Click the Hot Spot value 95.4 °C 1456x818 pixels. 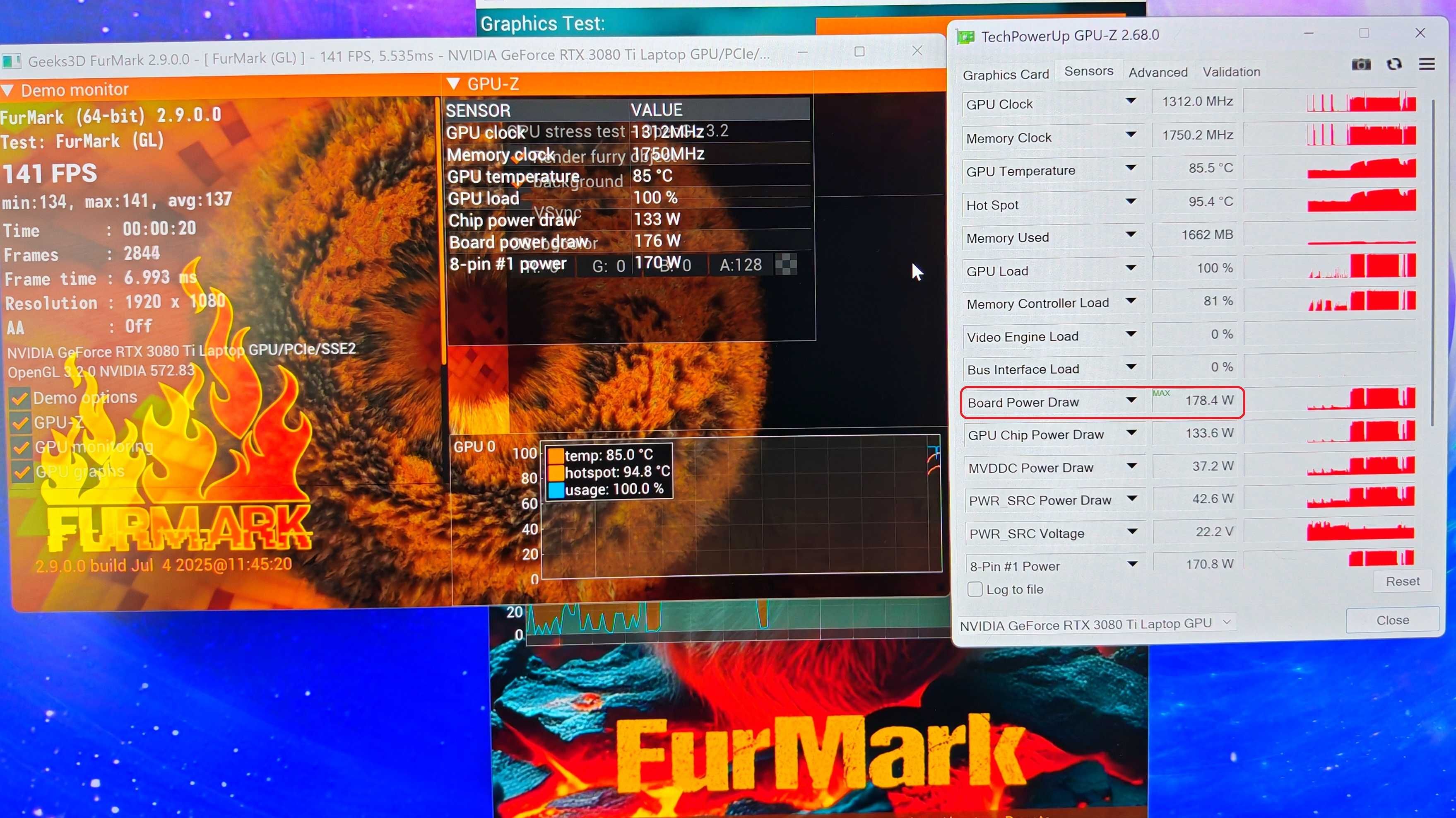pyautogui.click(x=1194, y=201)
